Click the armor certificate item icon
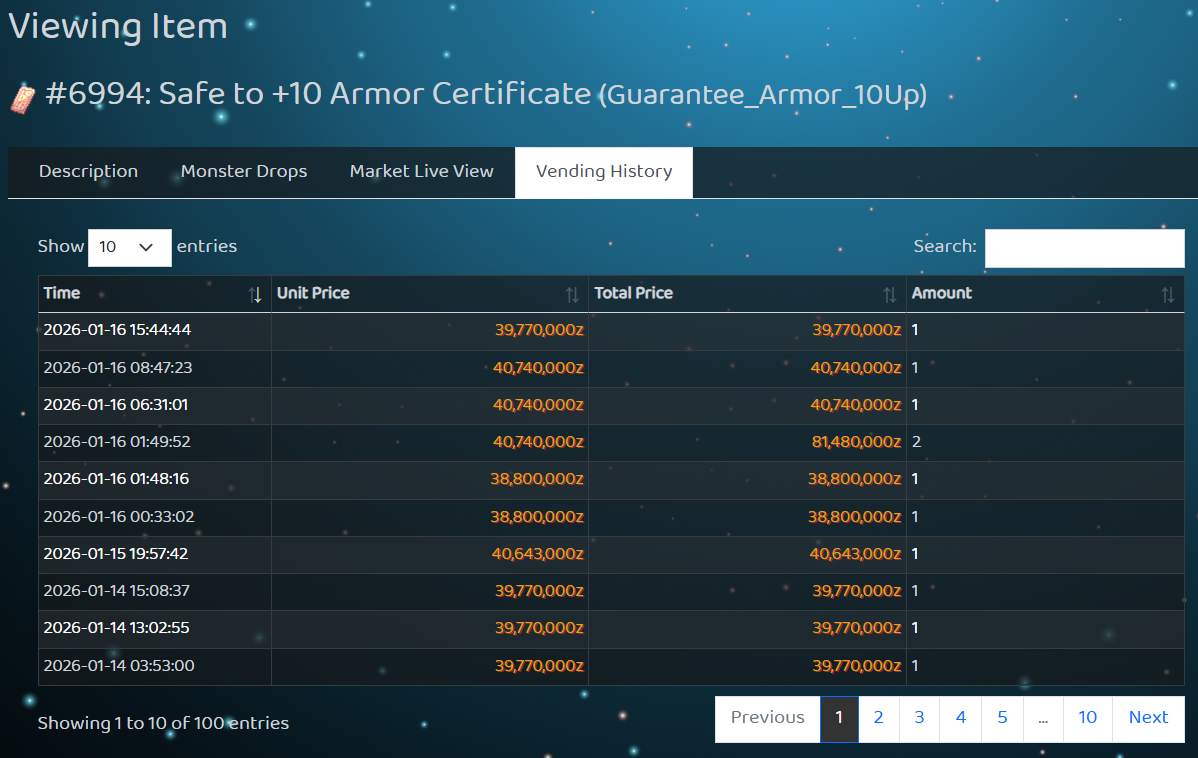Viewport: 1198px width, 758px height. click(x=22, y=98)
